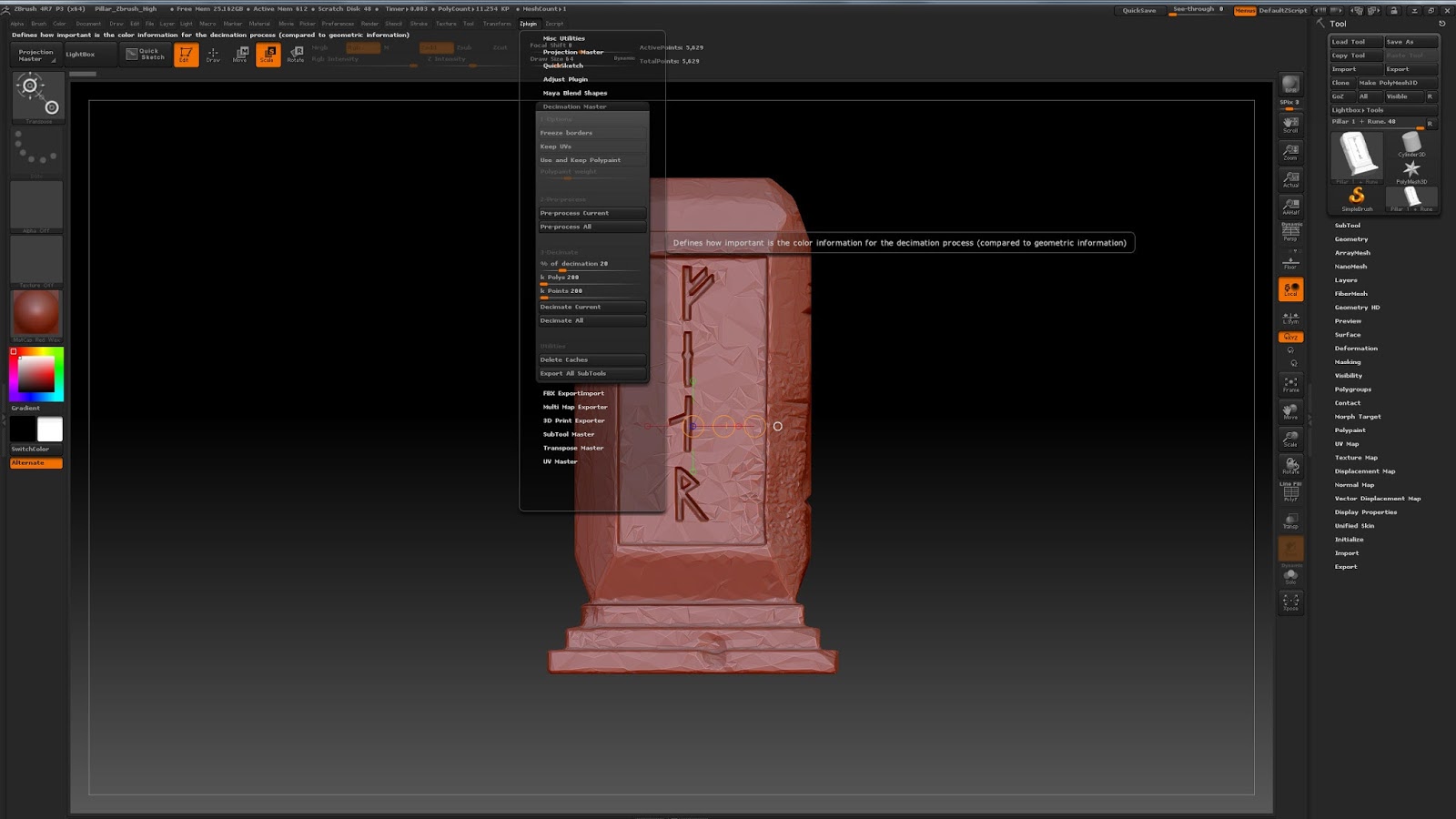Activate the Scale mode icon in top toolbar
Viewport: 1456px width, 819px height.
(x=268, y=55)
